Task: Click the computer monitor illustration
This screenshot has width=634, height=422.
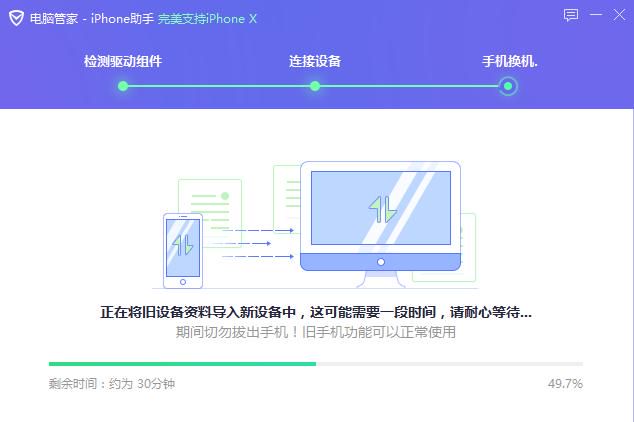Action: coord(380,224)
